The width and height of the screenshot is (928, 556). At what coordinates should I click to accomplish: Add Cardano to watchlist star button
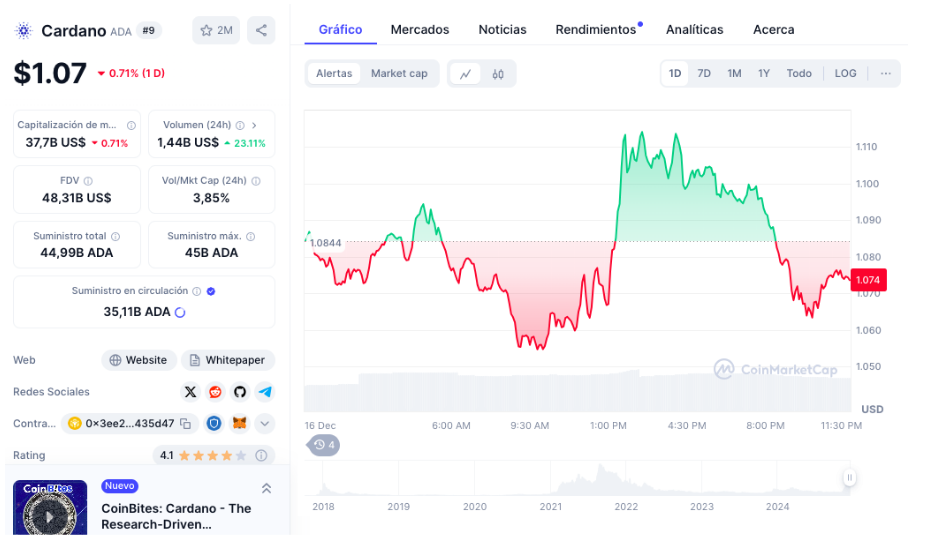point(216,30)
